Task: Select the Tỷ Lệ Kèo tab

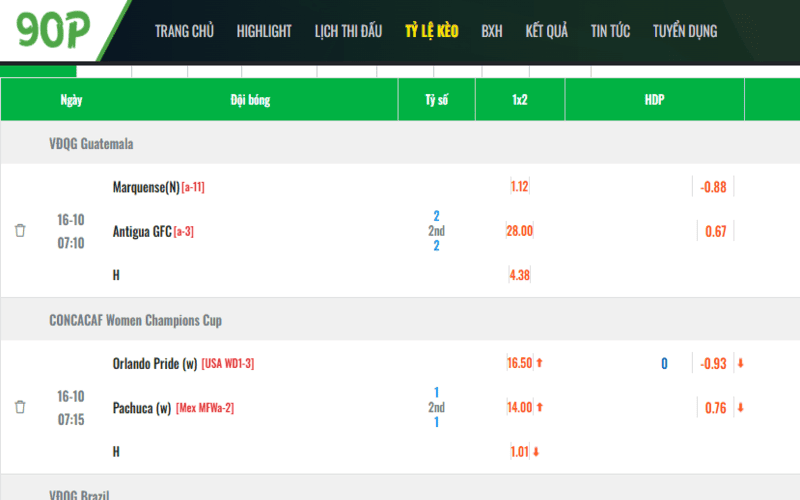Action: point(431,31)
